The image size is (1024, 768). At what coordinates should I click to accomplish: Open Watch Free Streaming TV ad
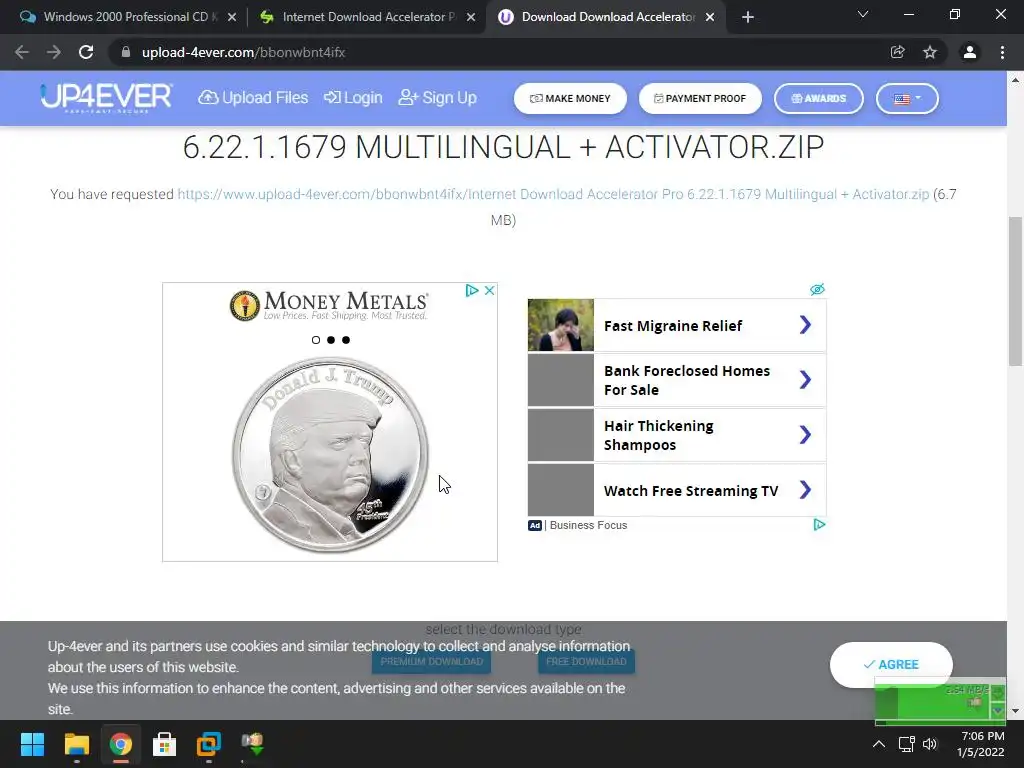click(x=677, y=490)
